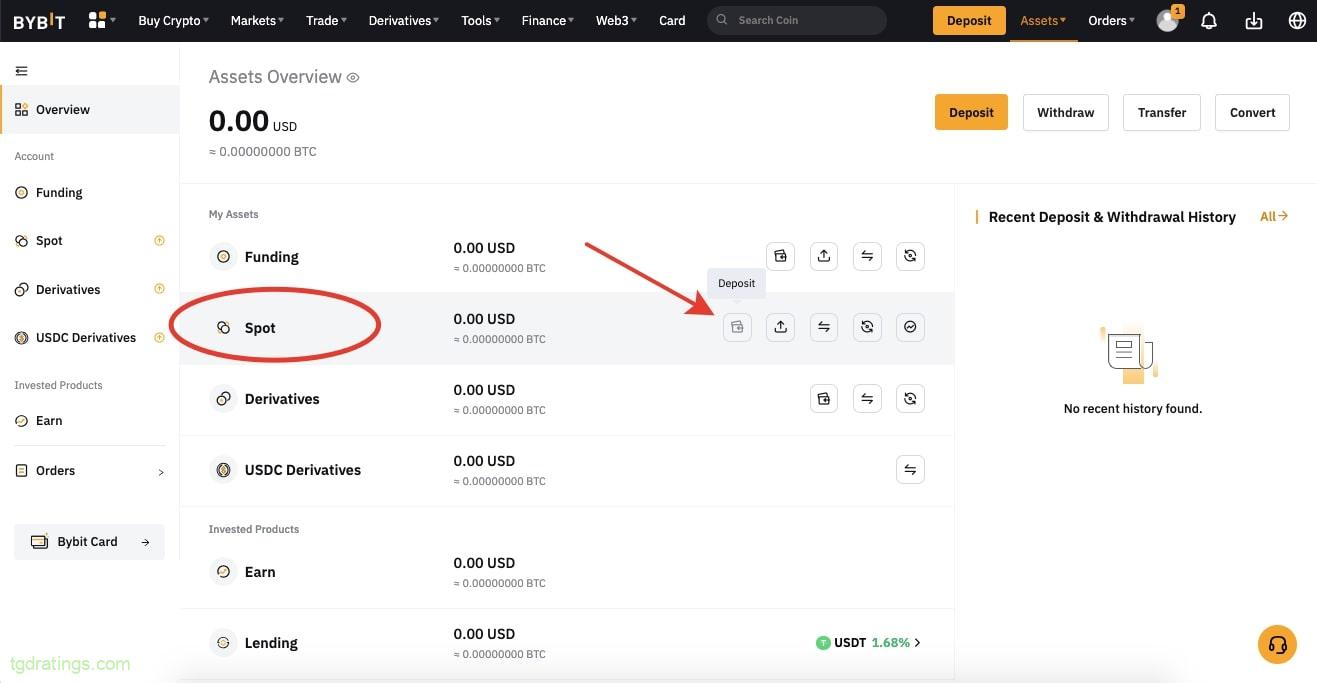Open the user profile avatar
The image size is (1317, 683).
point(1167,21)
